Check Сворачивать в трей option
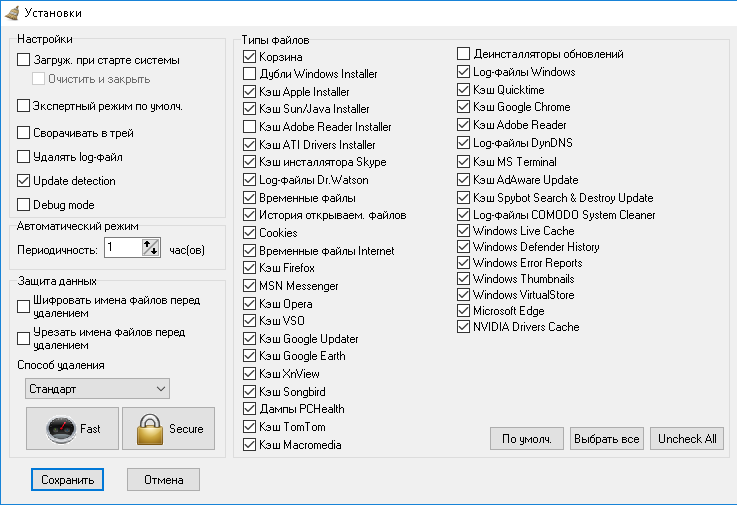Image resolution: width=737 pixels, height=505 pixels. point(24,133)
